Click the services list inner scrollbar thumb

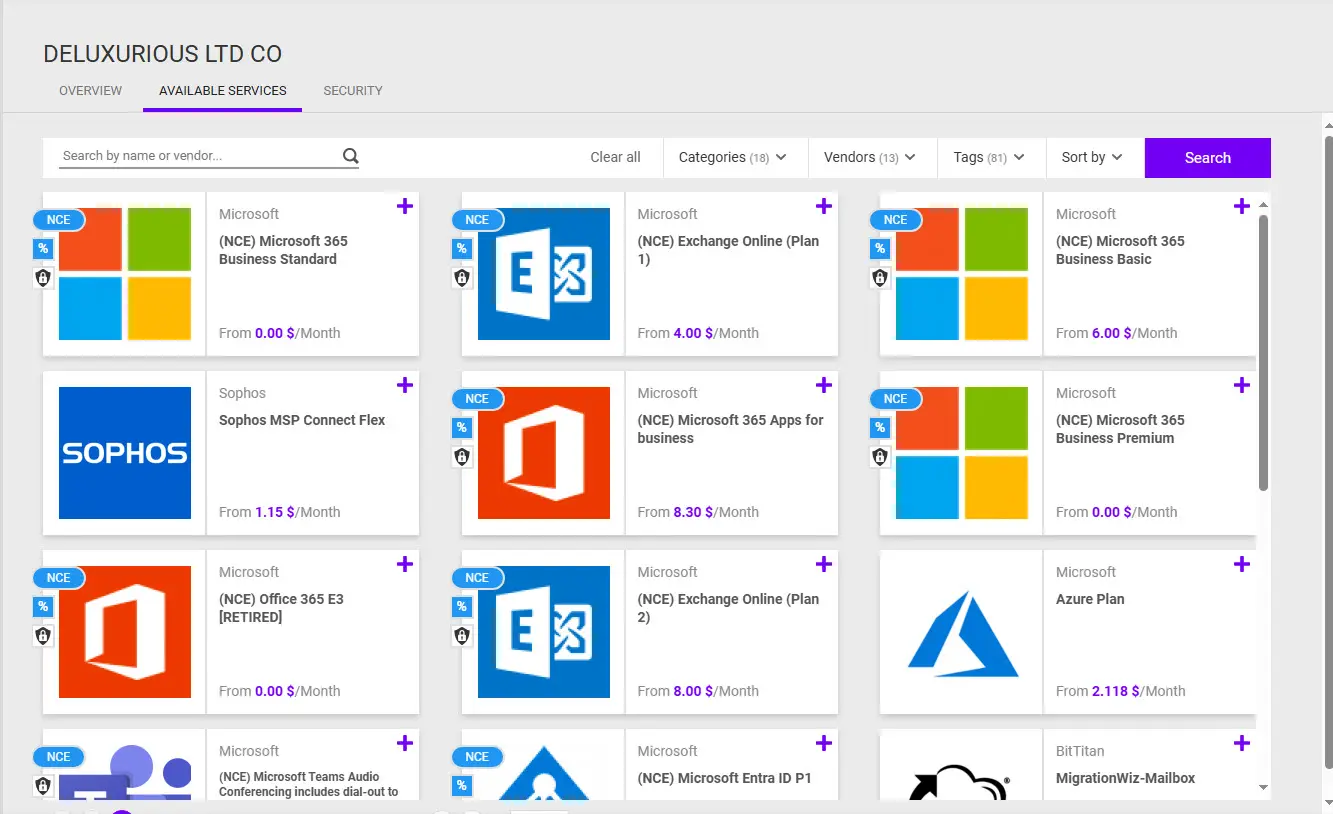[x=1263, y=352]
